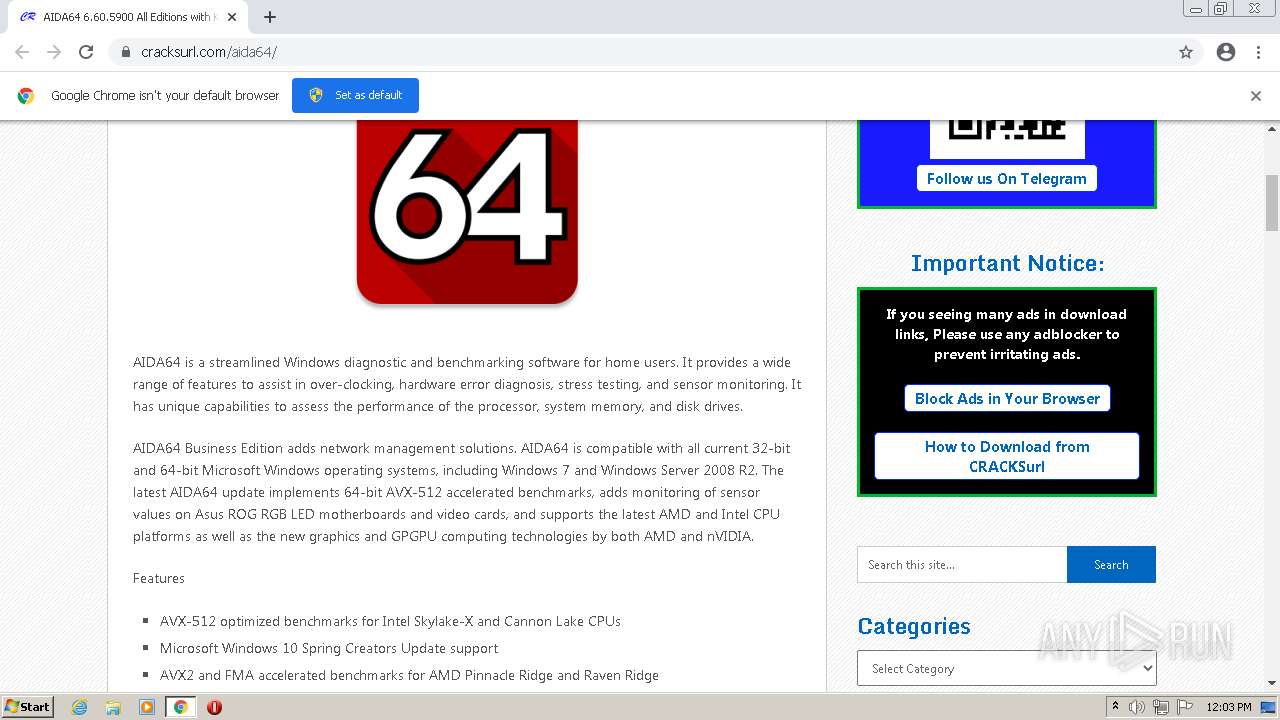The width and height of the screenshot is (1280, 720).
Task: Click the Chrome logo in notification bar
Action: coord(26,96)
